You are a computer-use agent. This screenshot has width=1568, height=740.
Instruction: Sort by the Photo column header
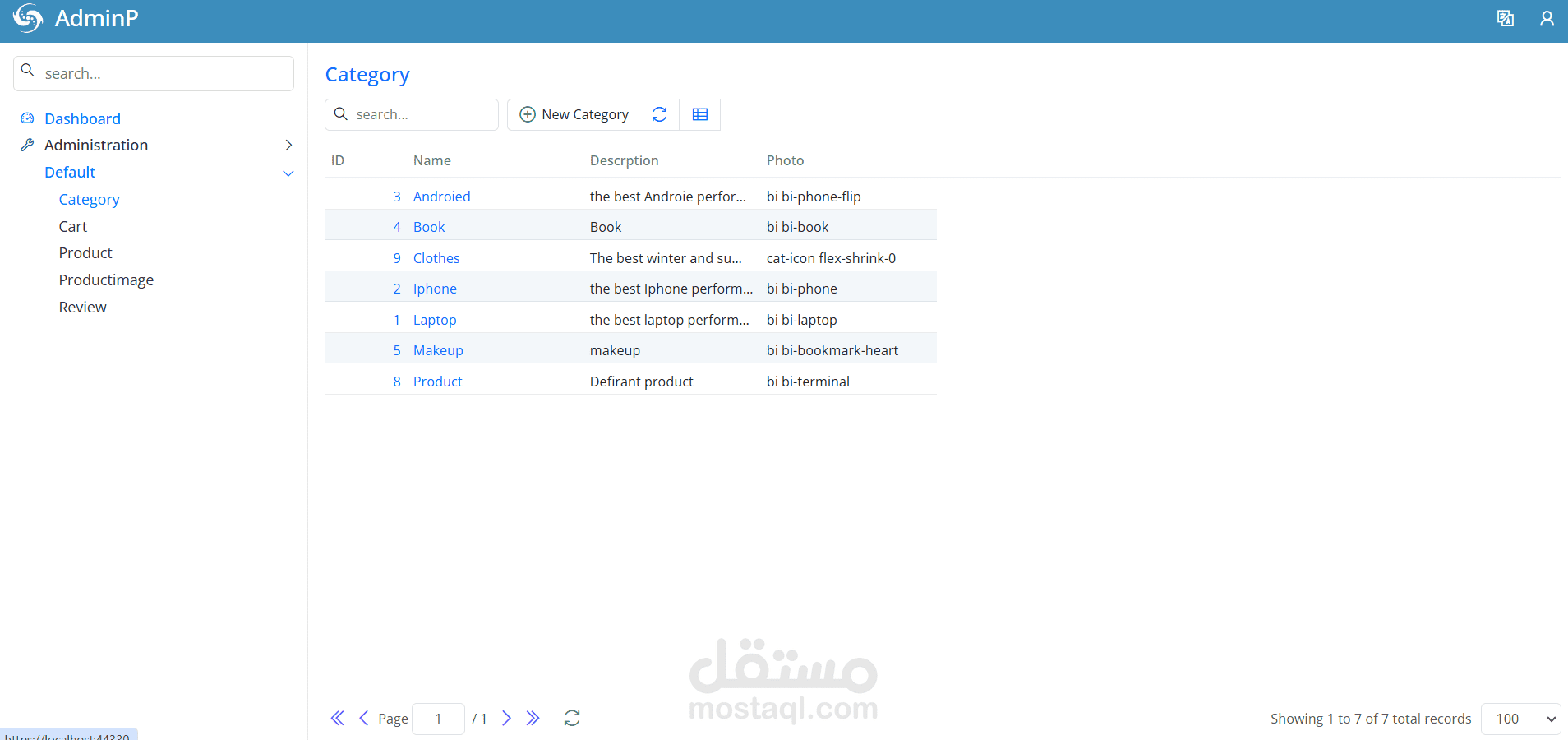[x=785, y=160]
